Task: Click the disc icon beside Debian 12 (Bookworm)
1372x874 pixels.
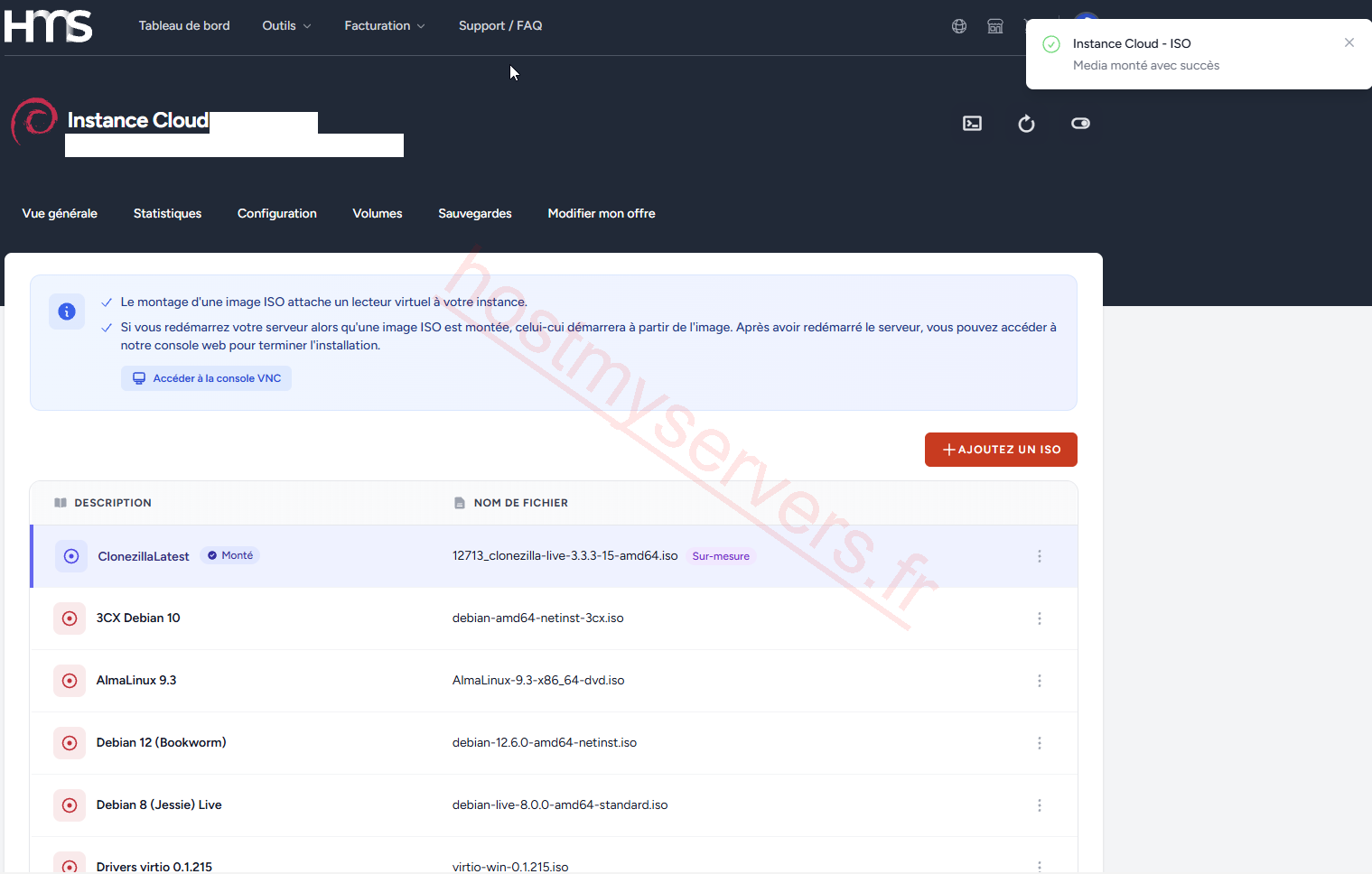Action: [70, 743]
